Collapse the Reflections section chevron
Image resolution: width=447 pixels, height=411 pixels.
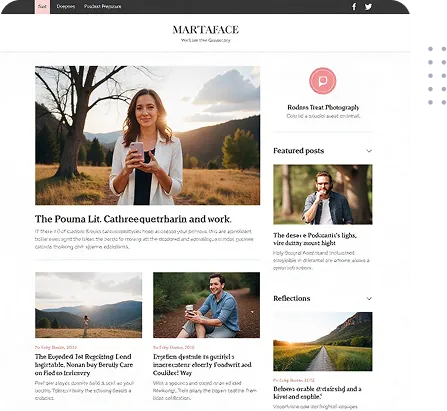pos(369,298)
